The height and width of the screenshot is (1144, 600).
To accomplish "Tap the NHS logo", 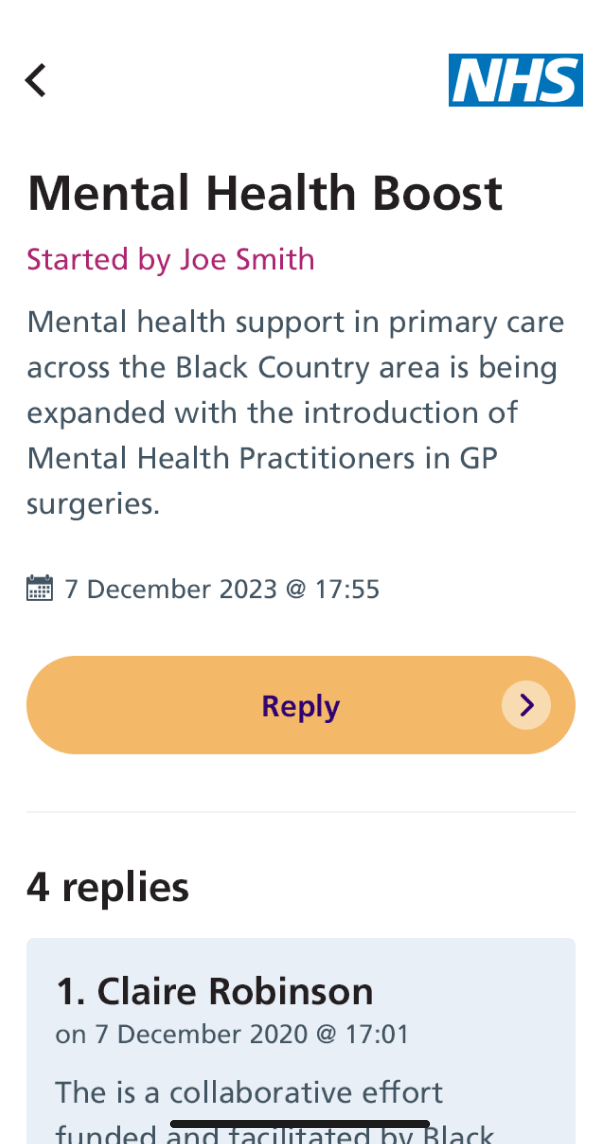I will tap(515, 80).
